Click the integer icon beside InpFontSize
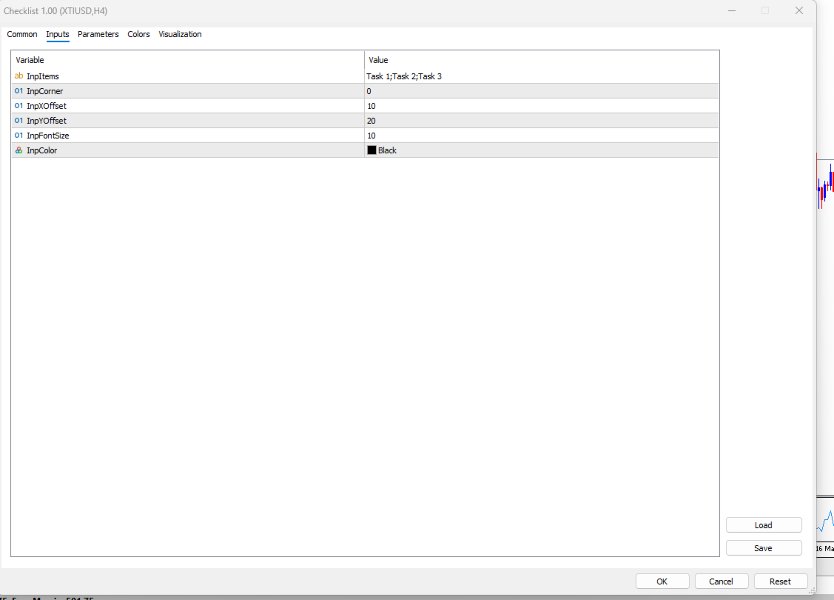 [x=19, y=136]
